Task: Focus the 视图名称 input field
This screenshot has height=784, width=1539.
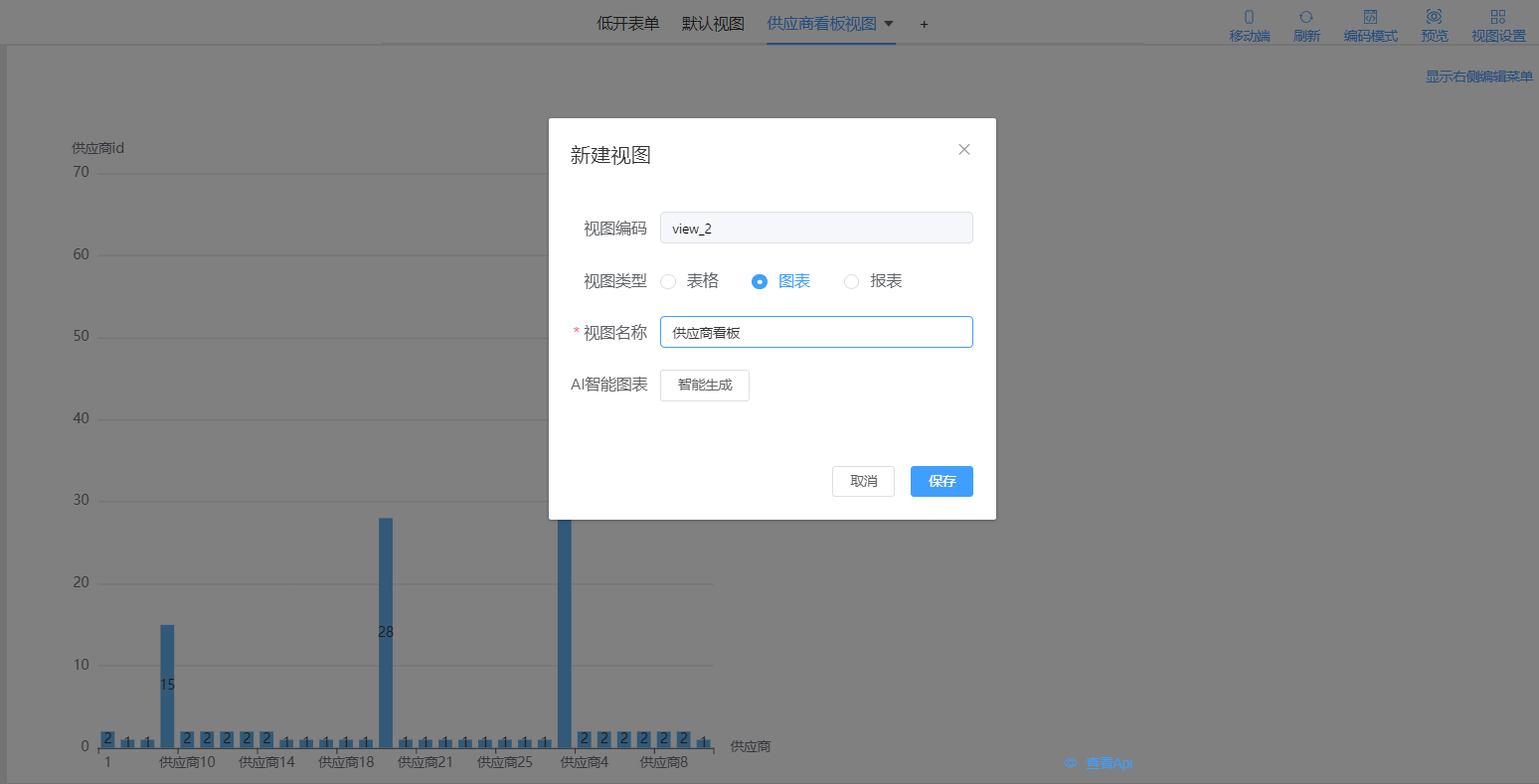Action: (x=816, y=332)
